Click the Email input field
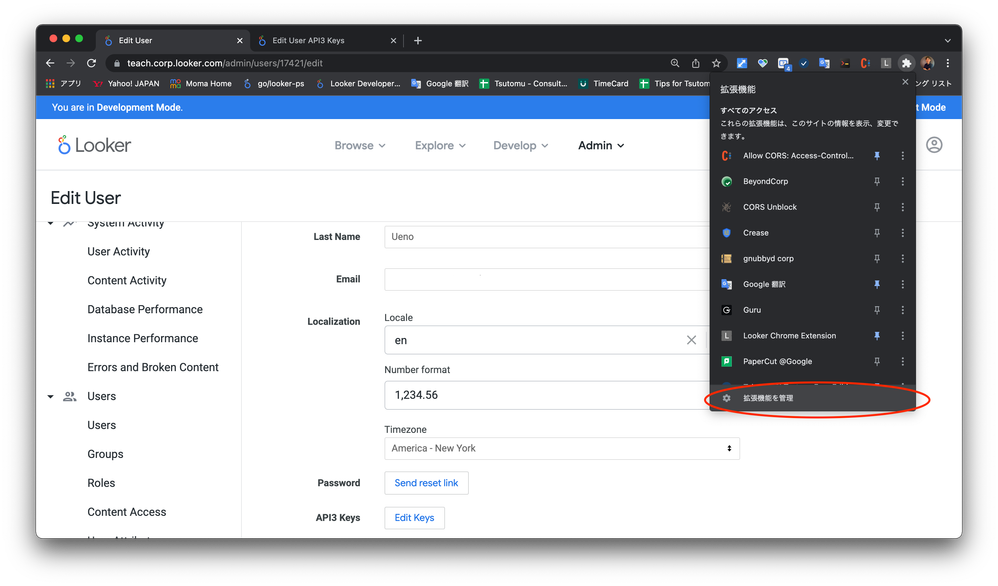Viewport: 998px width, 586px height. (547, 279)
